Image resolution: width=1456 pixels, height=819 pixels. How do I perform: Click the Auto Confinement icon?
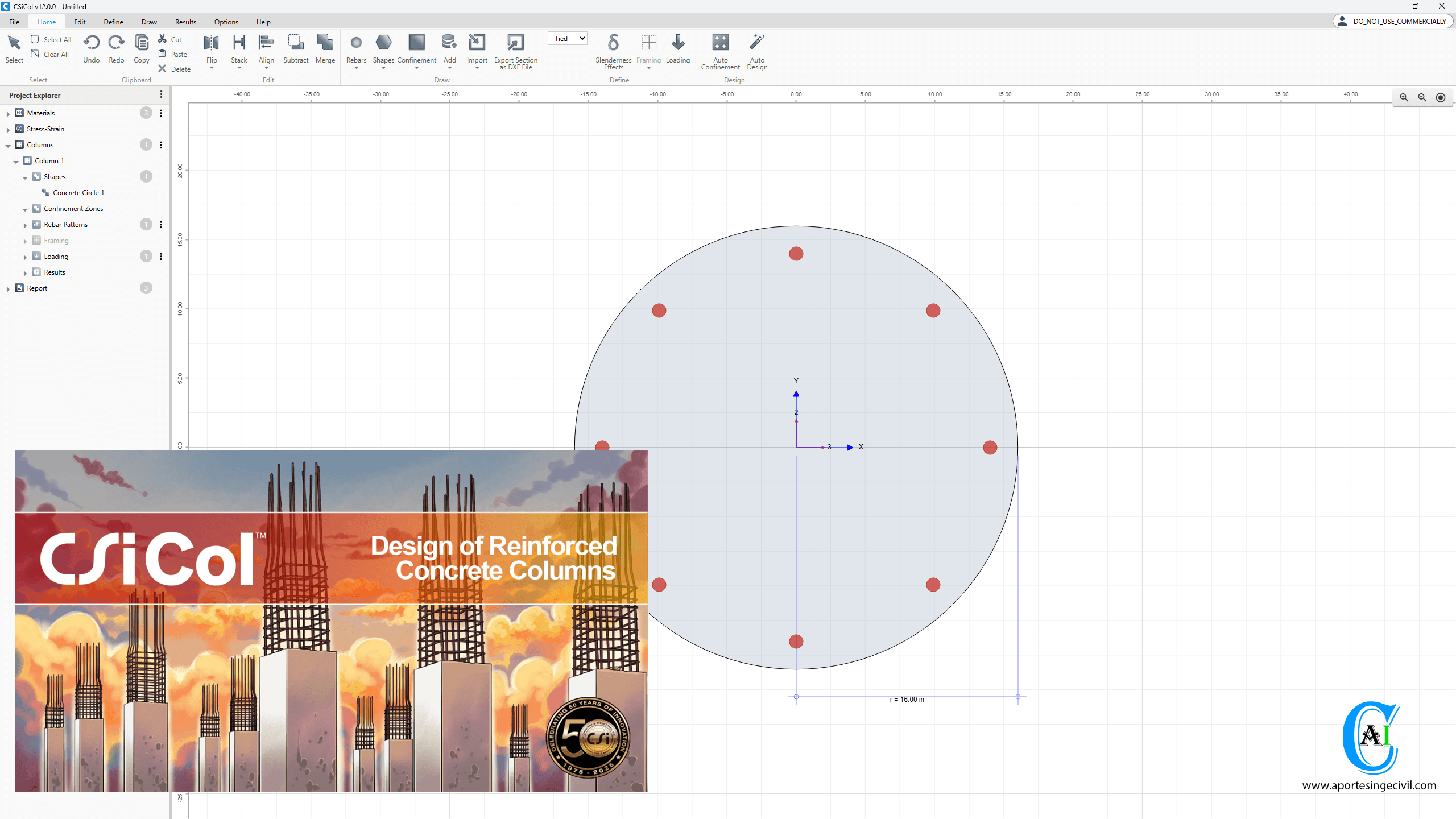(720, 43)
